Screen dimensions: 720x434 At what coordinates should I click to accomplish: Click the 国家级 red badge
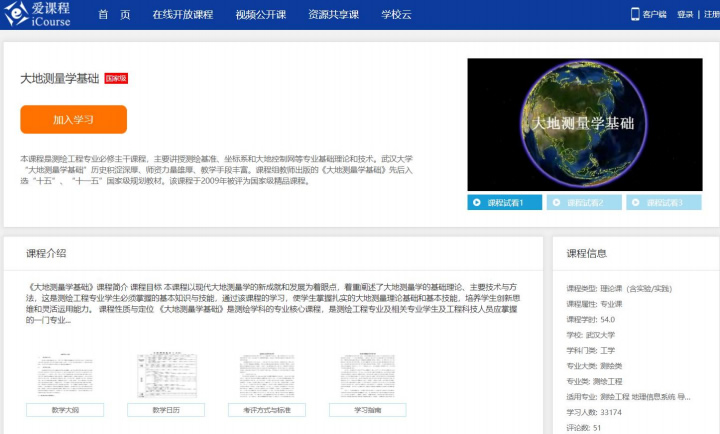click(116, 78)
